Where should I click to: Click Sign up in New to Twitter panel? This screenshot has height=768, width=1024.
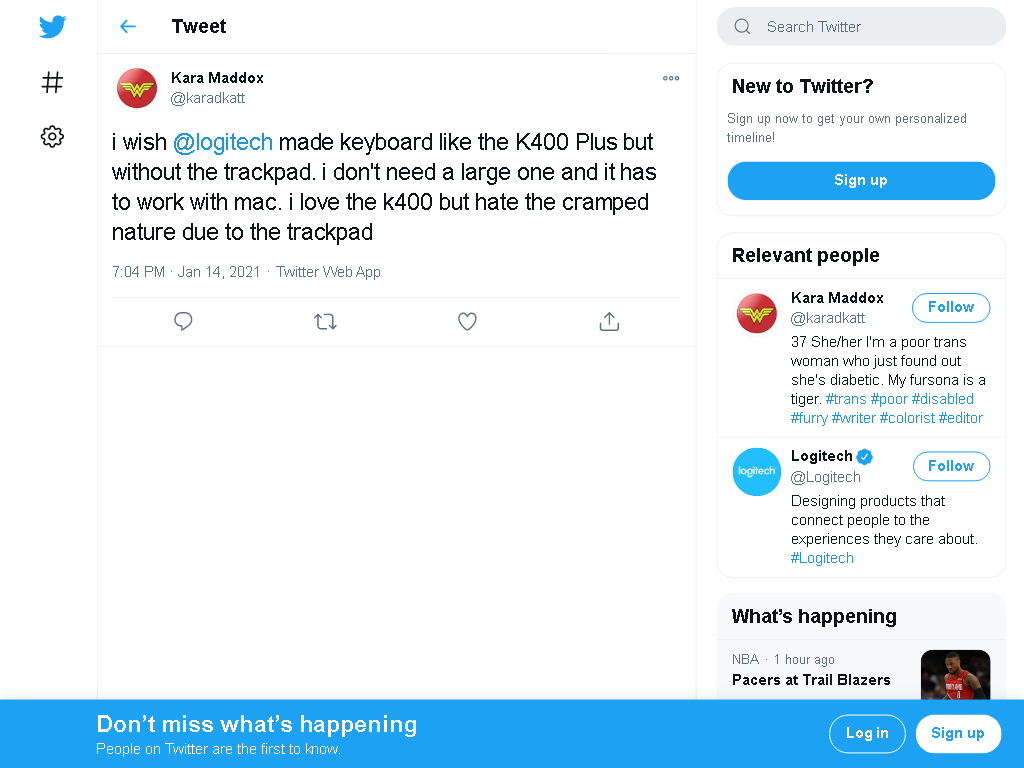coord(861,181)
